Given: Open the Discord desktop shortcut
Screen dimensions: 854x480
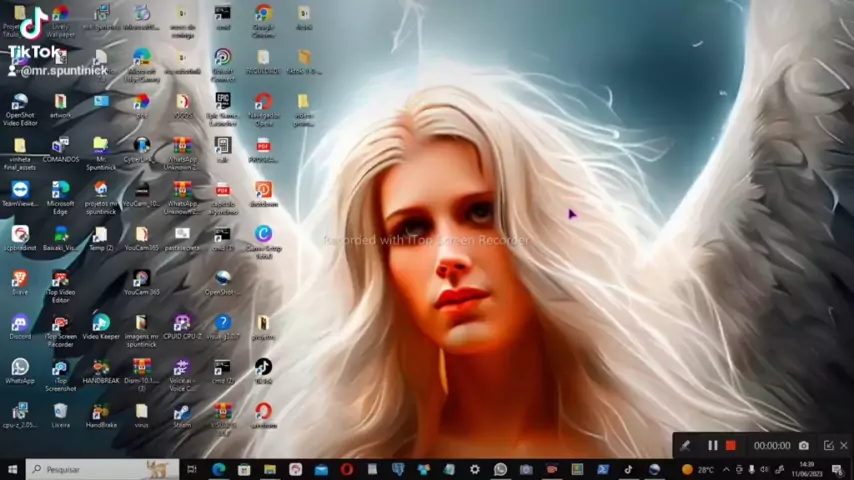Looking at the screenshot, I should pyautogui.click(x=20, y=327).
